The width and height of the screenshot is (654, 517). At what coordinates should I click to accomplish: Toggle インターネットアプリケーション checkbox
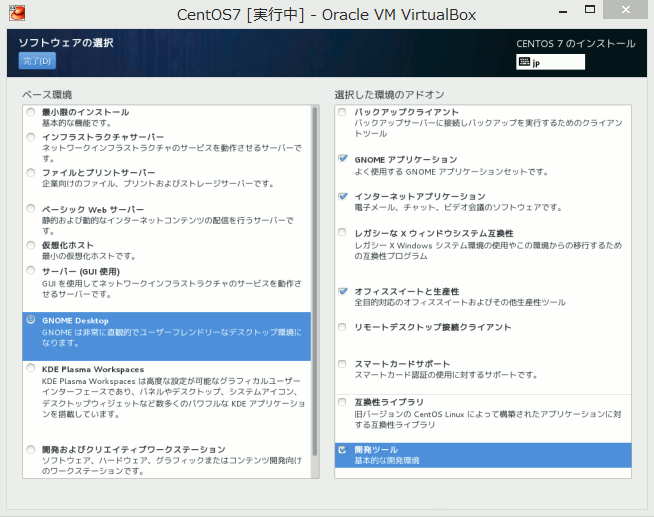(x=343, y=197)
